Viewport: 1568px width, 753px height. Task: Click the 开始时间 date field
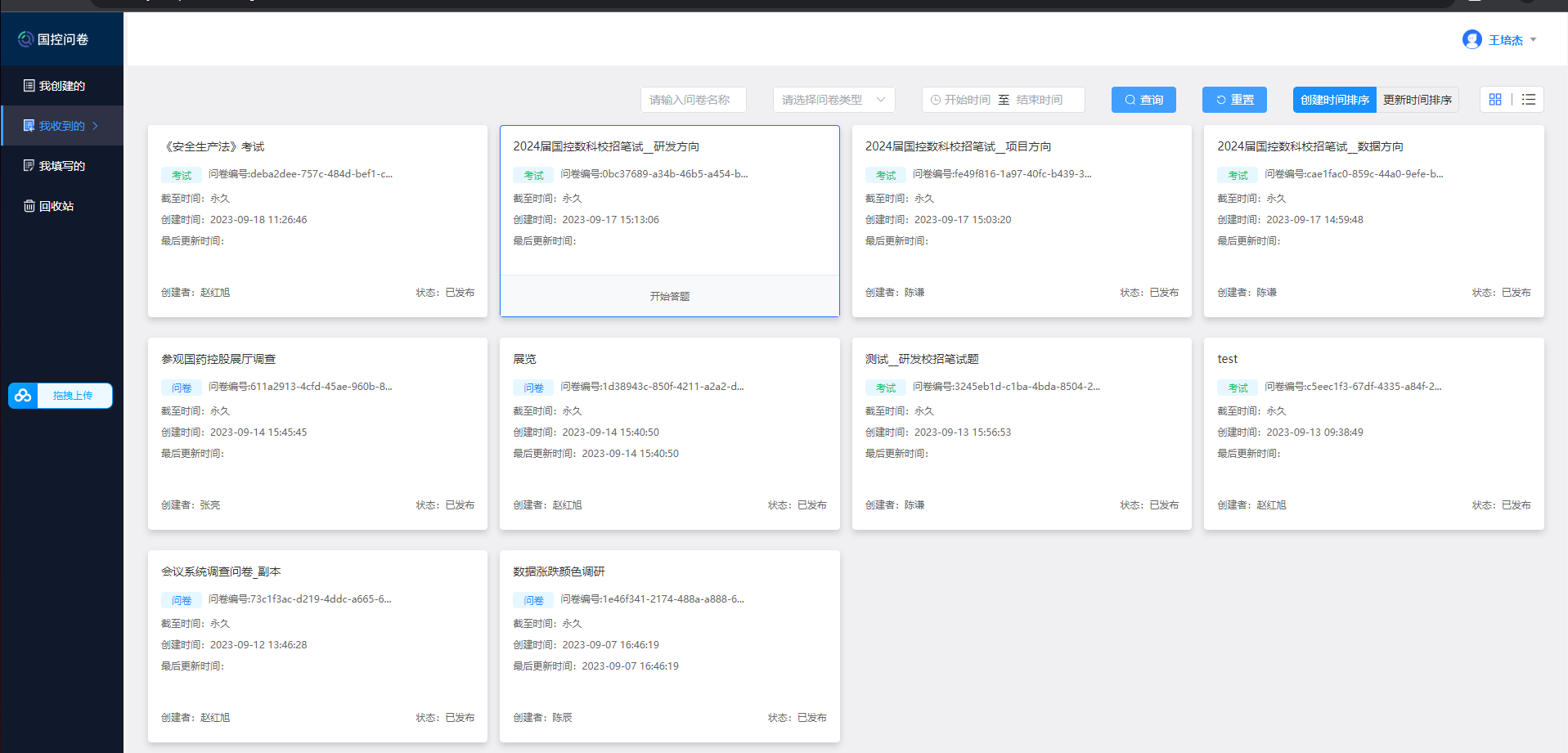click(x=967, y=100)
